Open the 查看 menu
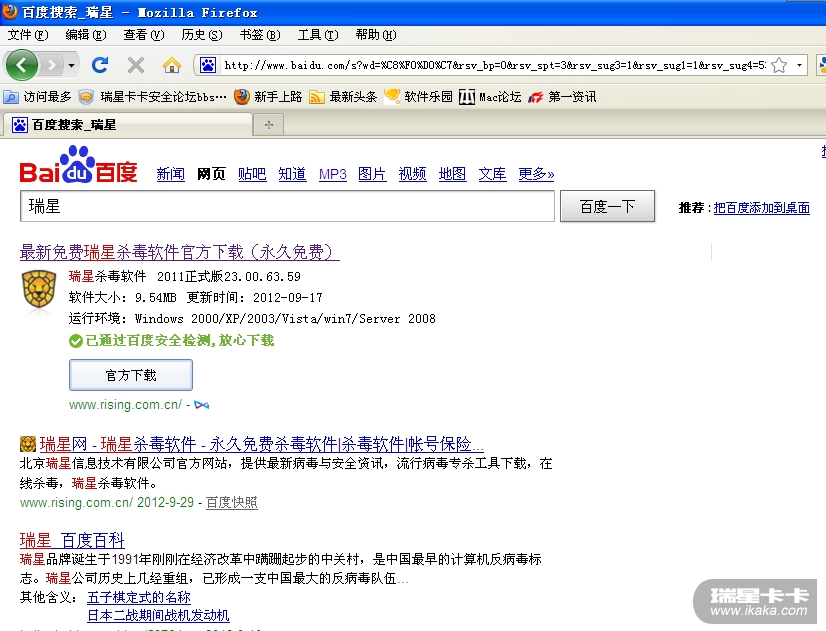Viewport: 826px width, 631px height. coord(144,35)
